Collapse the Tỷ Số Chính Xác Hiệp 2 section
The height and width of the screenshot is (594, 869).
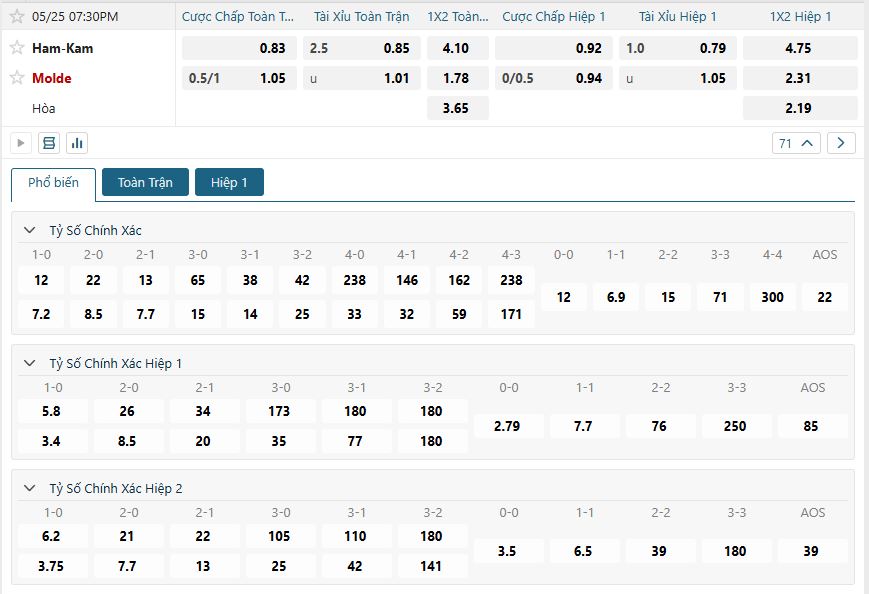(x=29, y=488)
